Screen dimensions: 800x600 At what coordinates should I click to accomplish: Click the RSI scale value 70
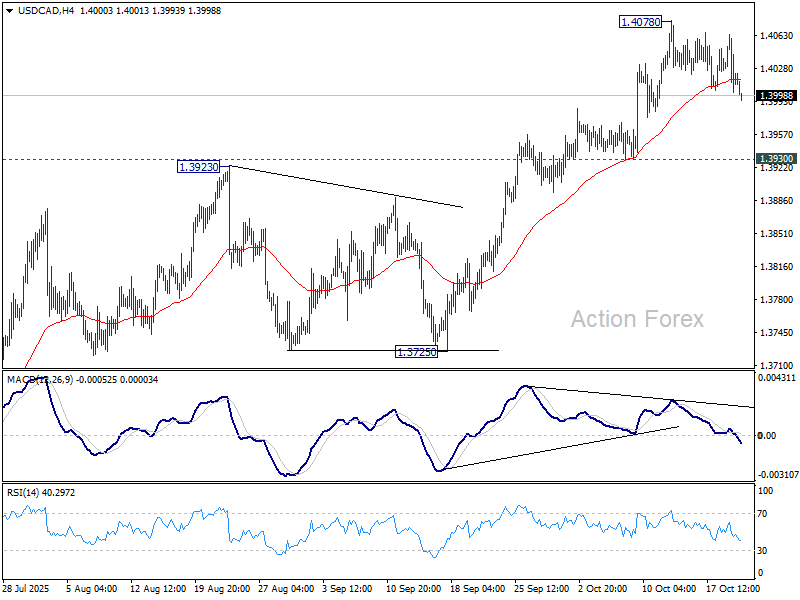coord(762,514)
